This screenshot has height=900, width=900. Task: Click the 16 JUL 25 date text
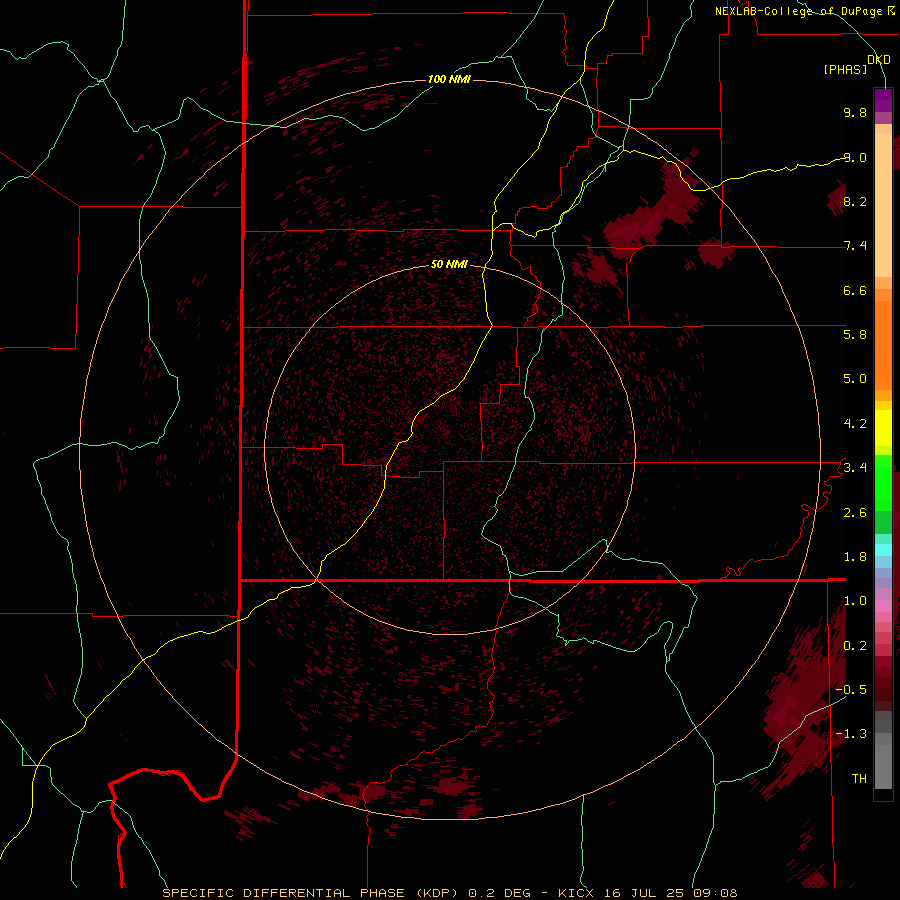pyautogui.click(x=644, y=893)
